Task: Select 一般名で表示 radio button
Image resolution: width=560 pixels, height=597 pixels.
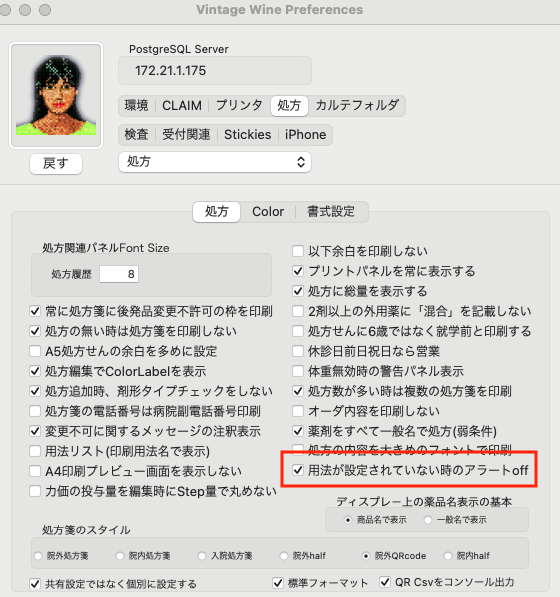Action: 428,520
